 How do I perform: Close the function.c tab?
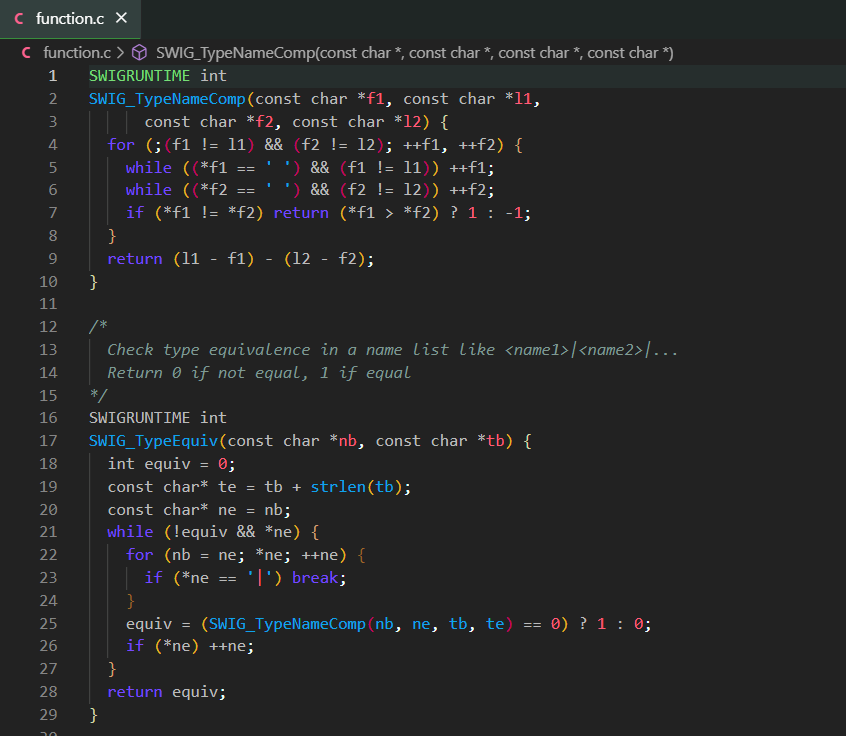[121, 18]
